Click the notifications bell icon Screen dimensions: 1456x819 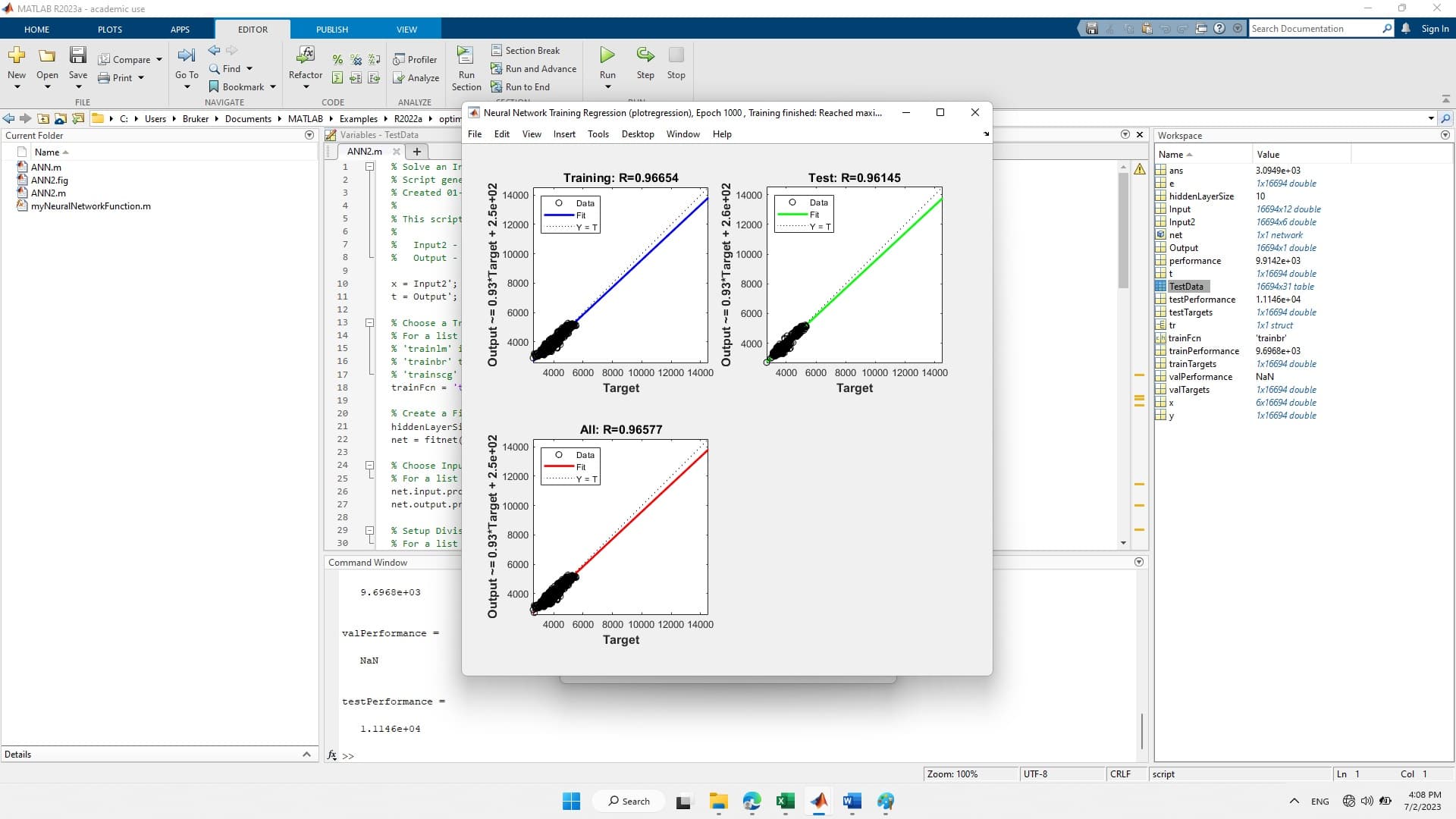(x=1406, y=28)
